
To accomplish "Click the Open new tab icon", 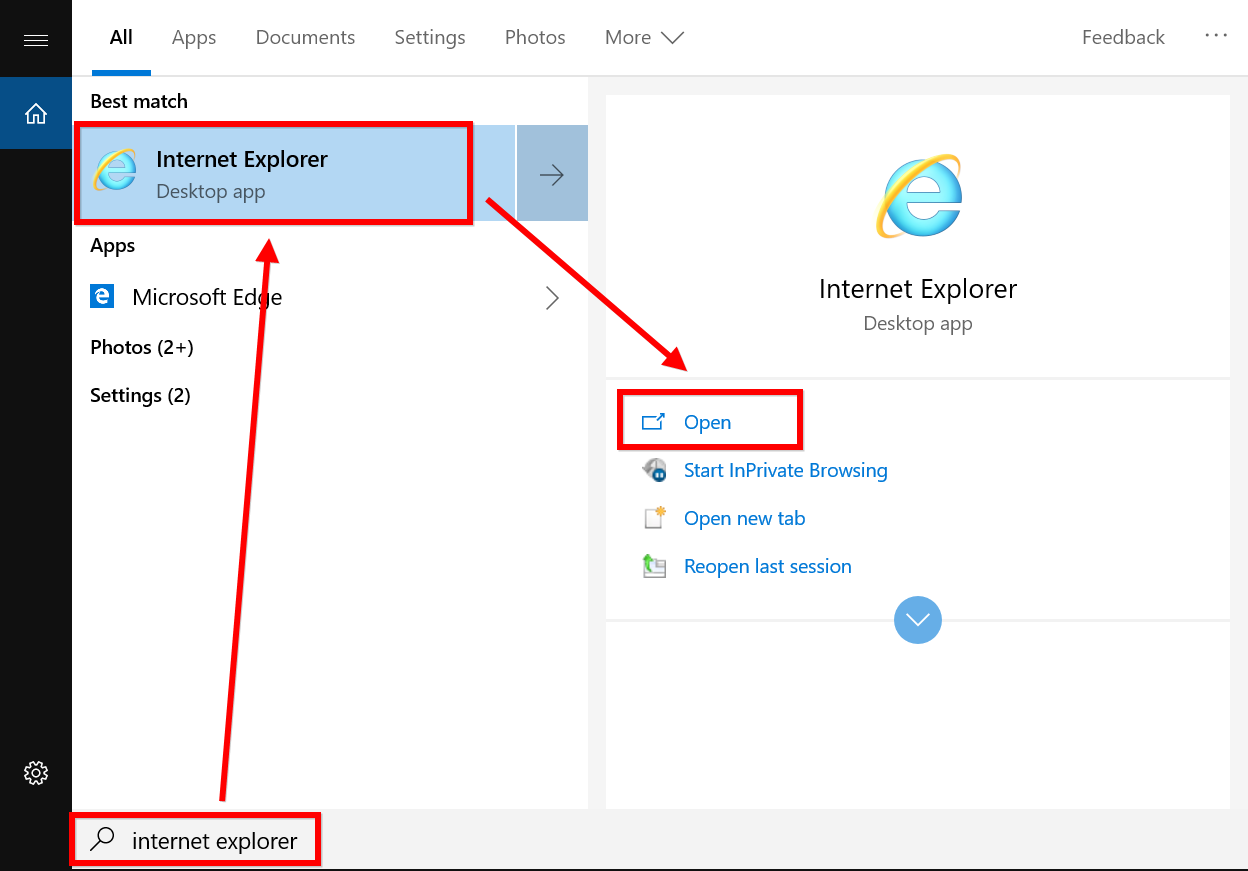I will pyautogui.click(x=655, y=518).
